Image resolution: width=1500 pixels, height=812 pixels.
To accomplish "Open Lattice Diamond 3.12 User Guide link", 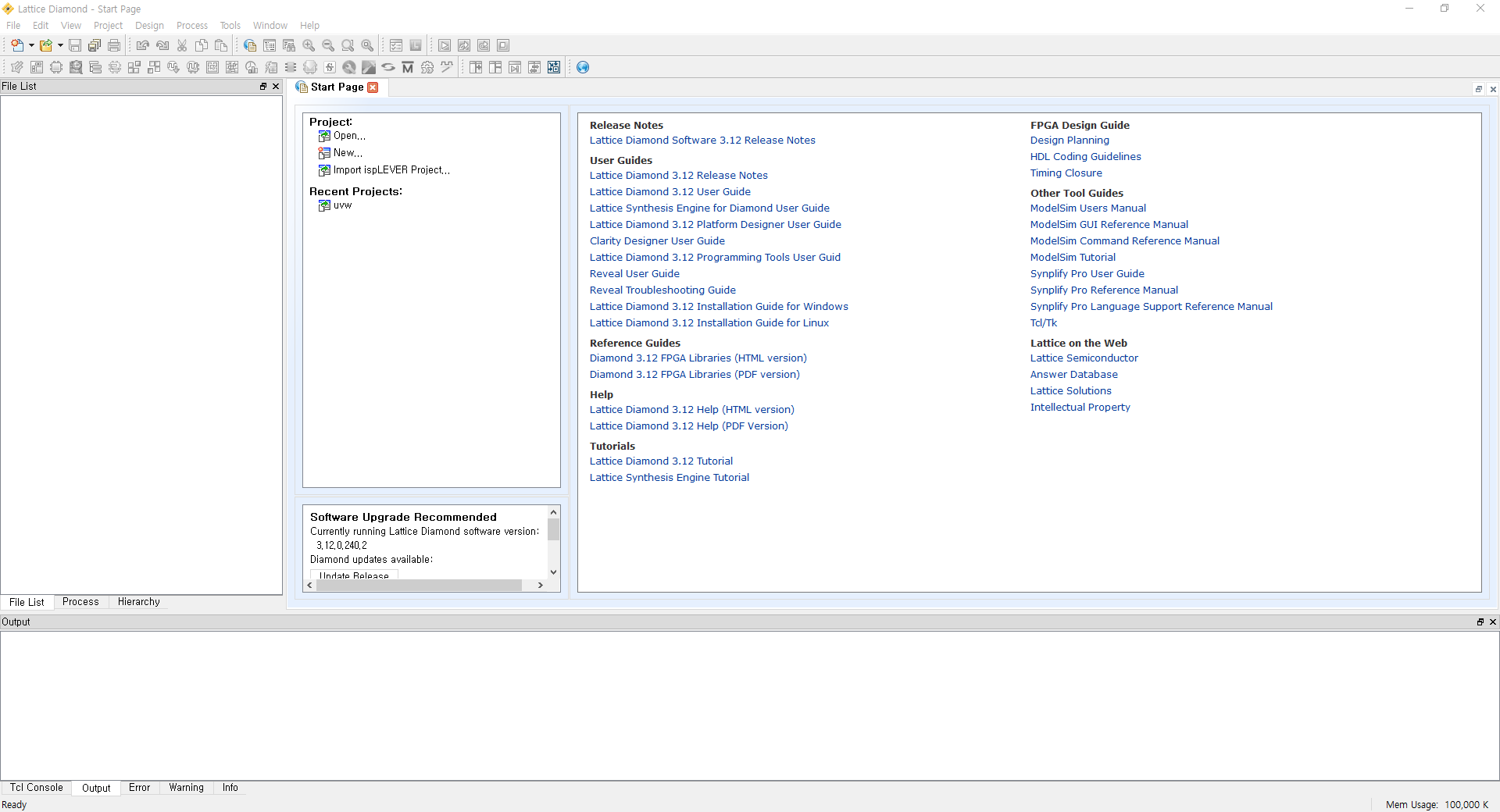I will click(670, 192).
